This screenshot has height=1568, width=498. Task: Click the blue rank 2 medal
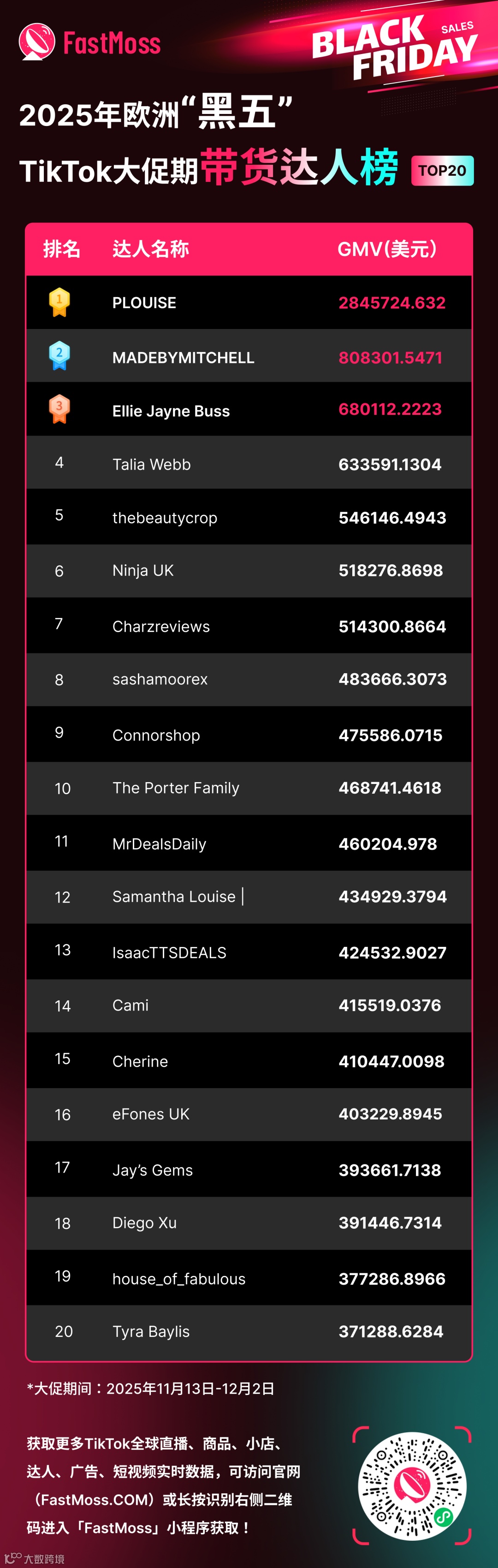tap(59, 355)
